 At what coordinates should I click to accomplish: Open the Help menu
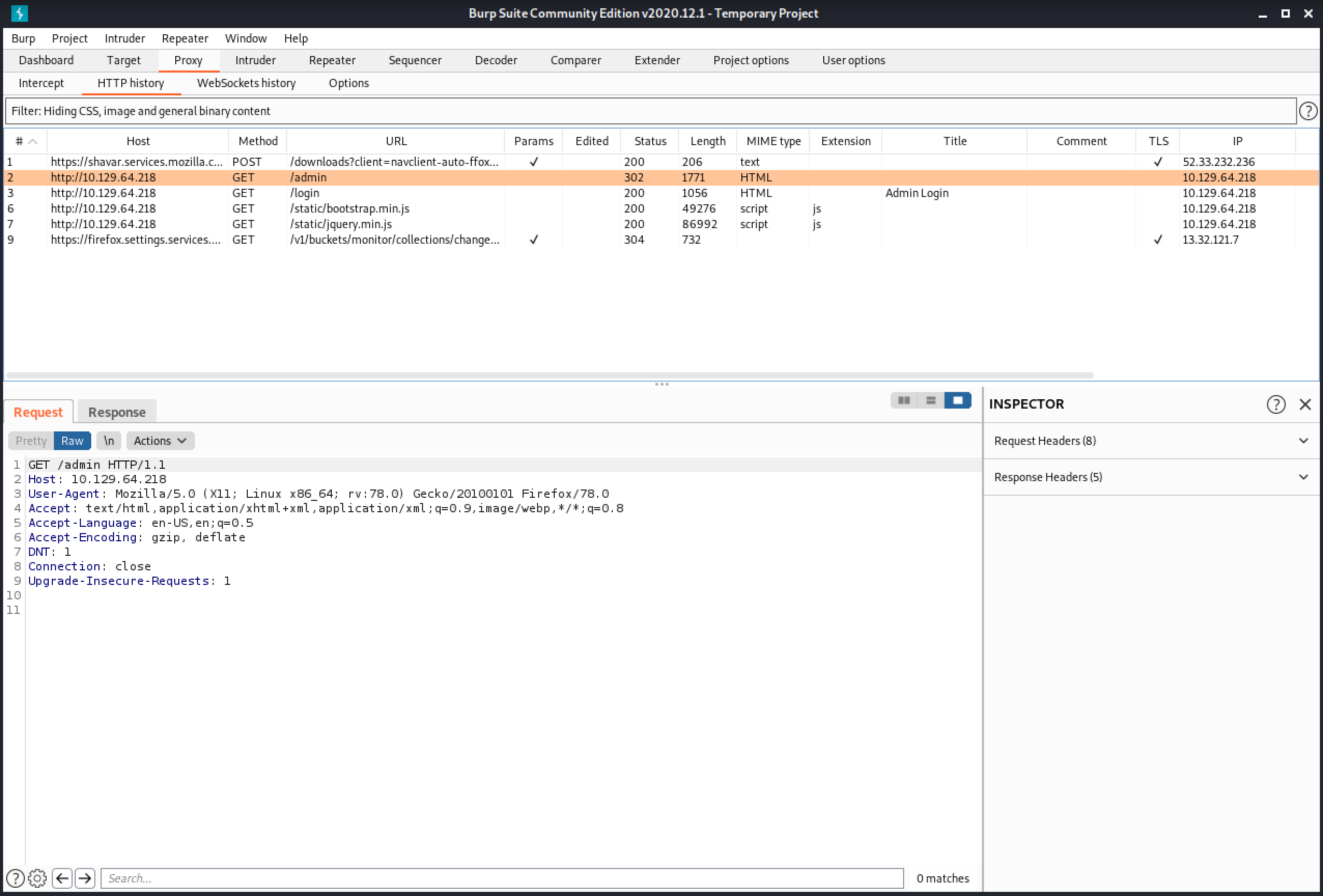pos(296,38)
